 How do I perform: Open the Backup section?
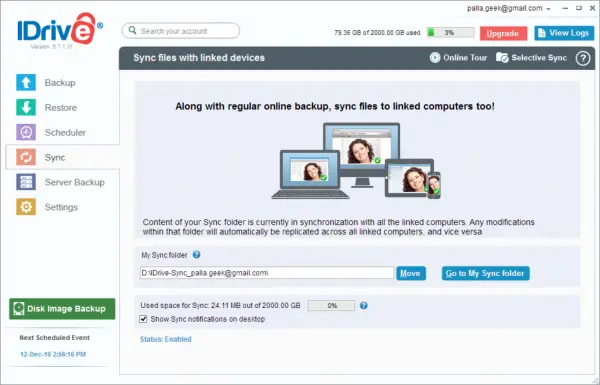[60, 83]
